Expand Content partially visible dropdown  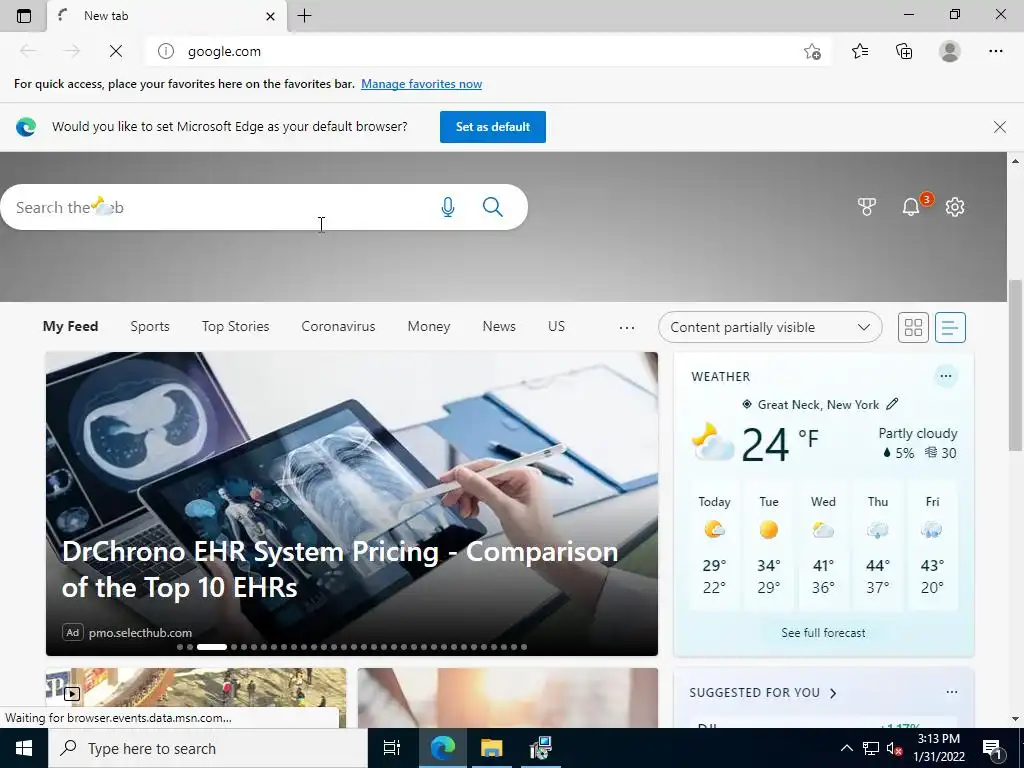[770, 327]
